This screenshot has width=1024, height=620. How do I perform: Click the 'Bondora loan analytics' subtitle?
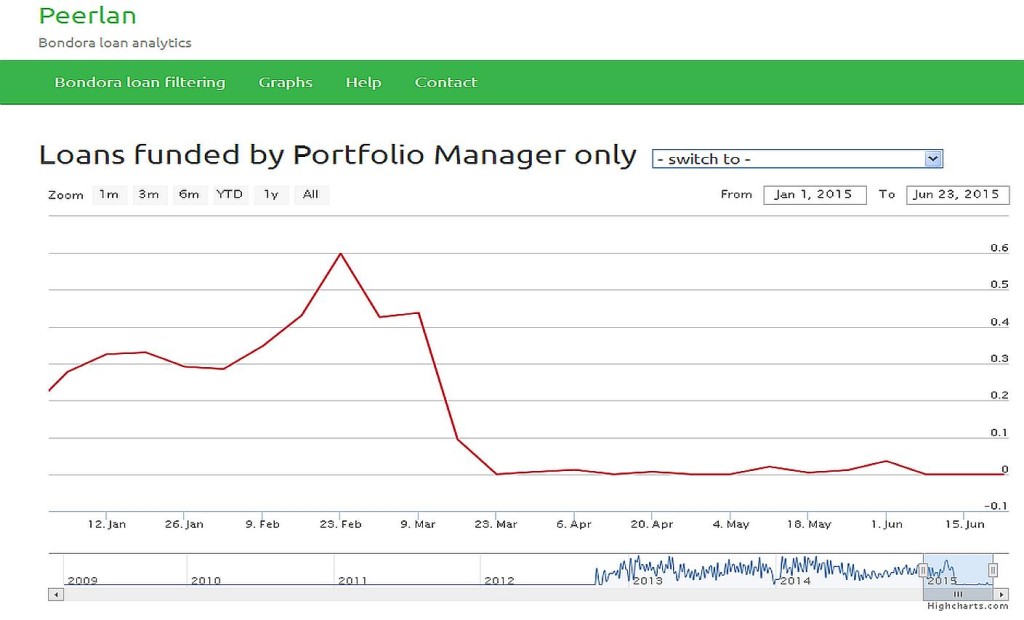115,43
